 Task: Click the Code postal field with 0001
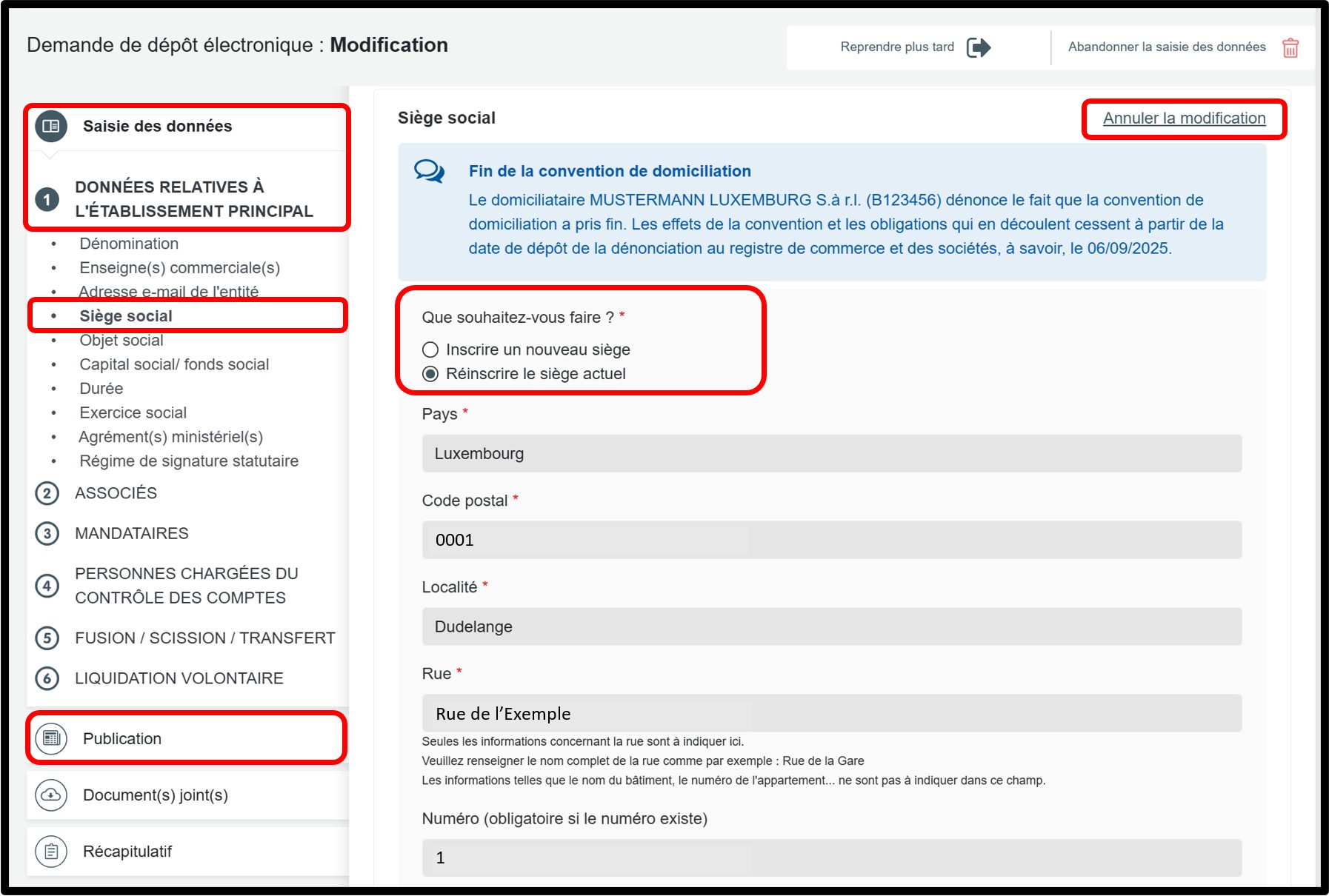831,540
